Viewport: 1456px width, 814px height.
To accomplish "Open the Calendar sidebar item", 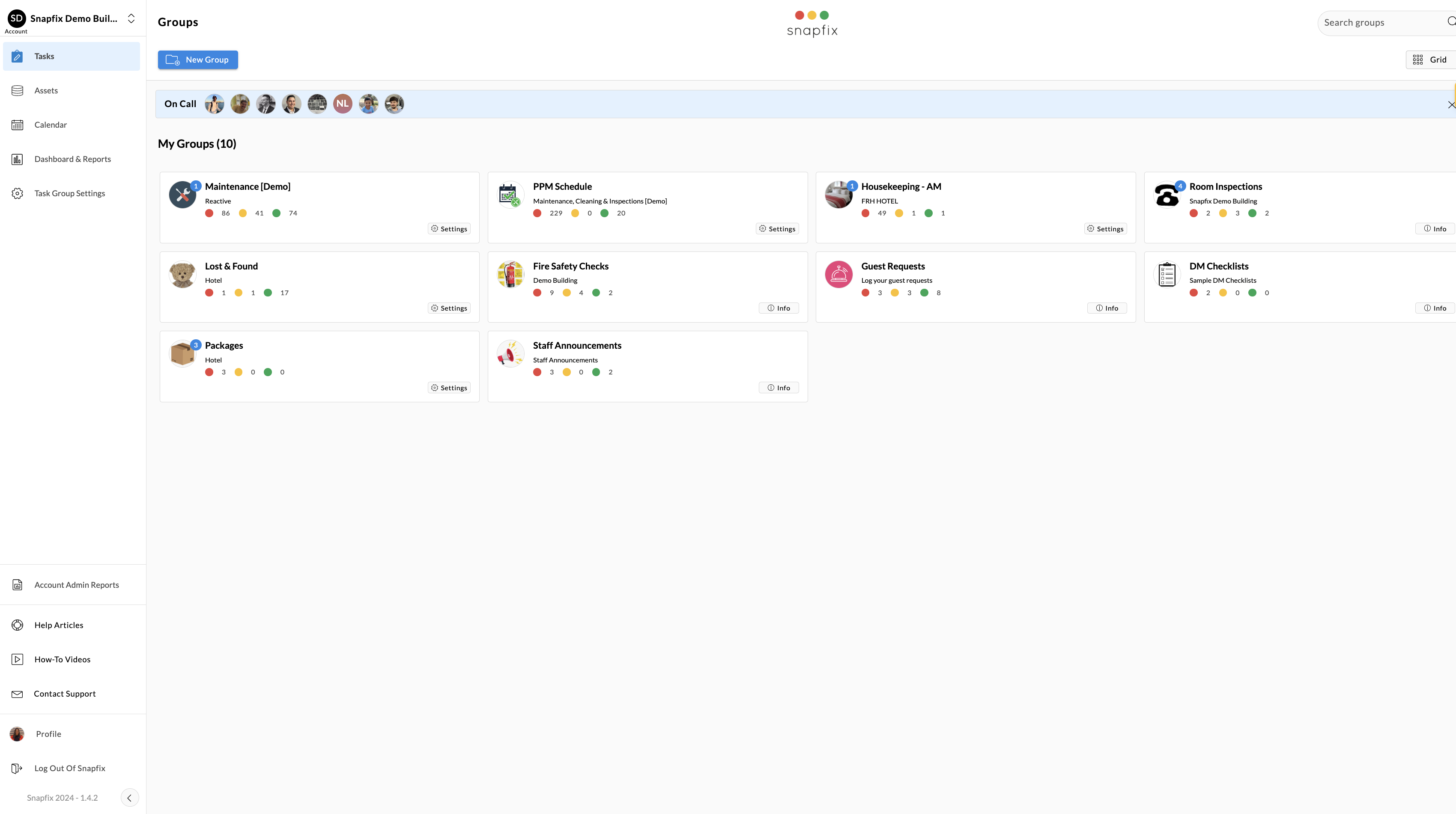I will point(50,125).
